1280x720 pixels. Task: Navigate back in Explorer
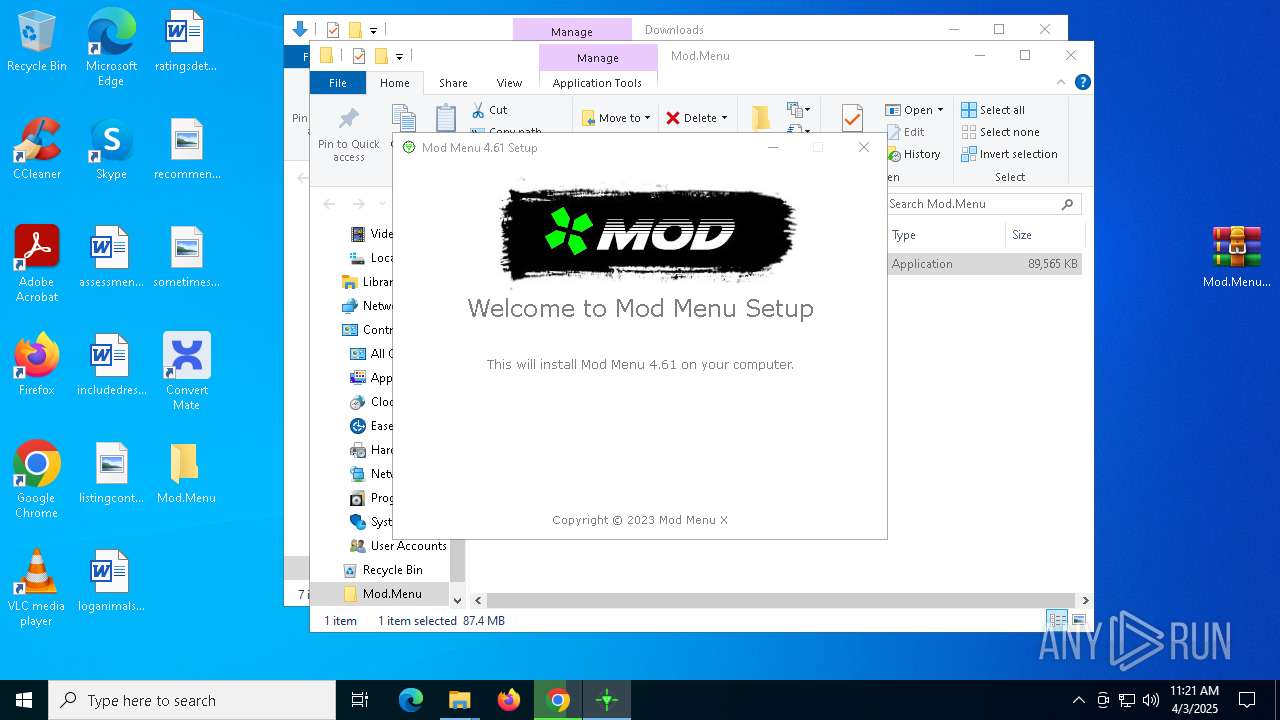[329, 204]
